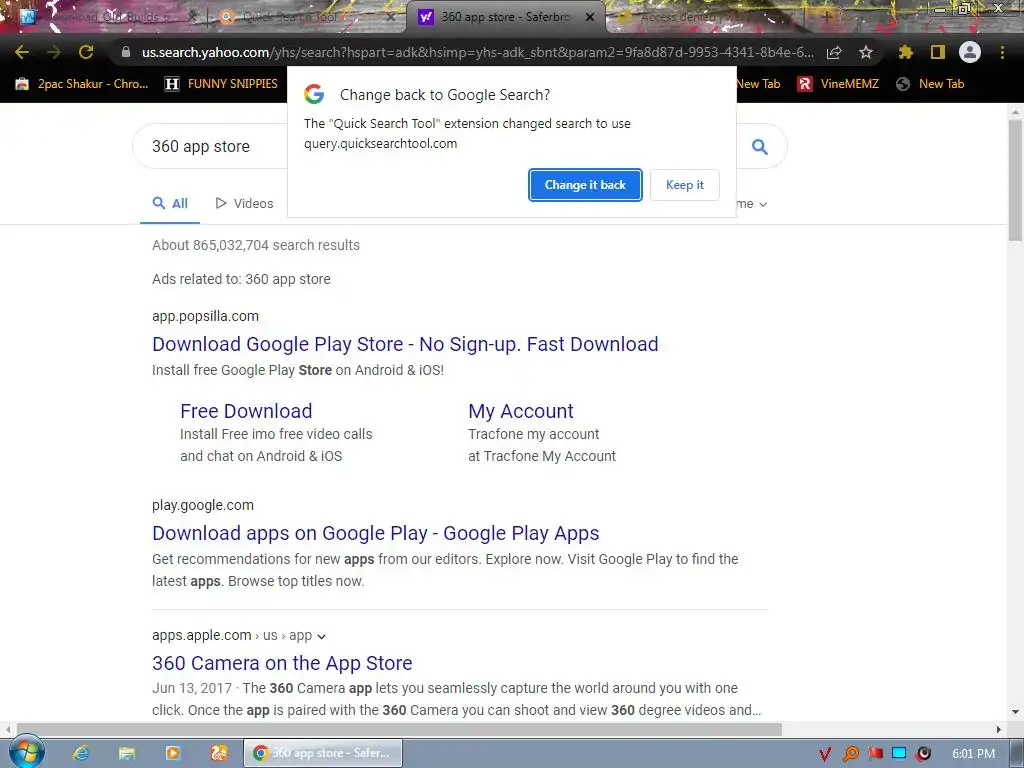Open the 2pac Shakur bookmark
Viewport: 1024px width, 768px height.
pos(82,84)
